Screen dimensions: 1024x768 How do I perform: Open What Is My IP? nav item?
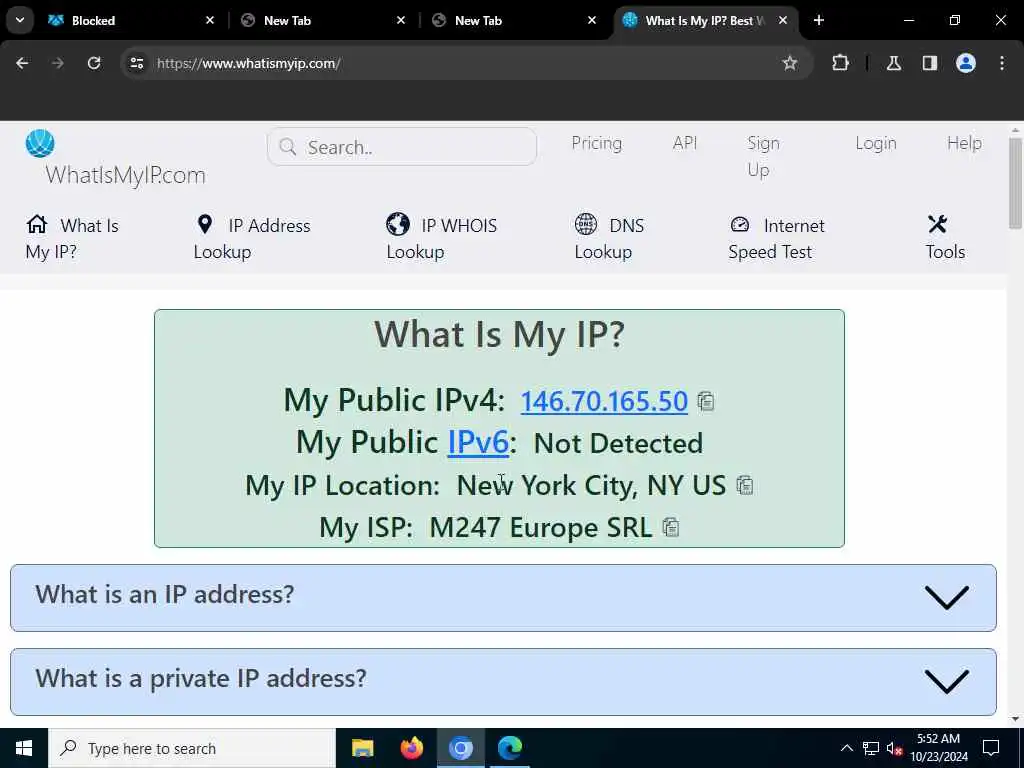pos(72,238)
